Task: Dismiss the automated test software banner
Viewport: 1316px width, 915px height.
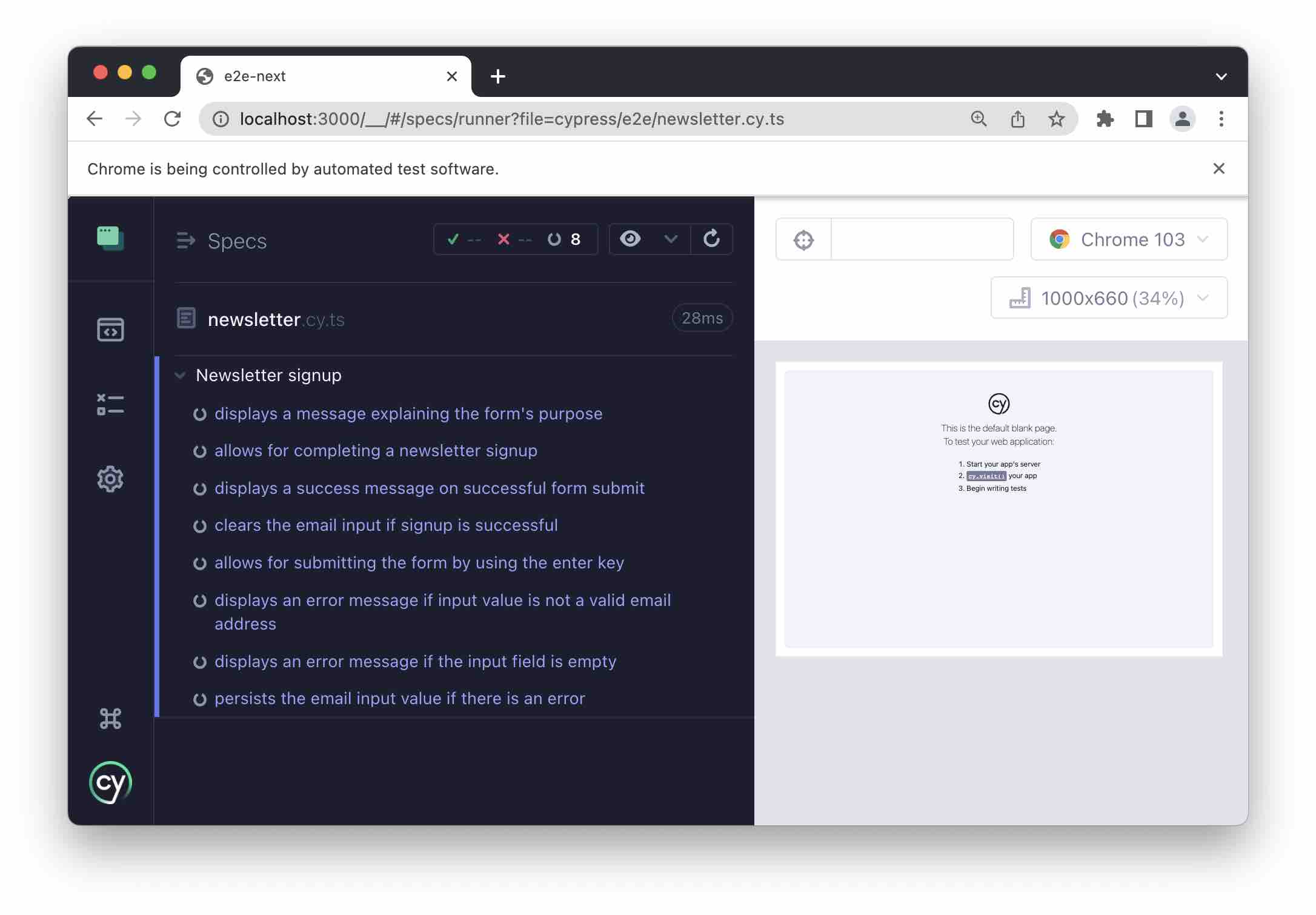Action: pos(1219,168)
